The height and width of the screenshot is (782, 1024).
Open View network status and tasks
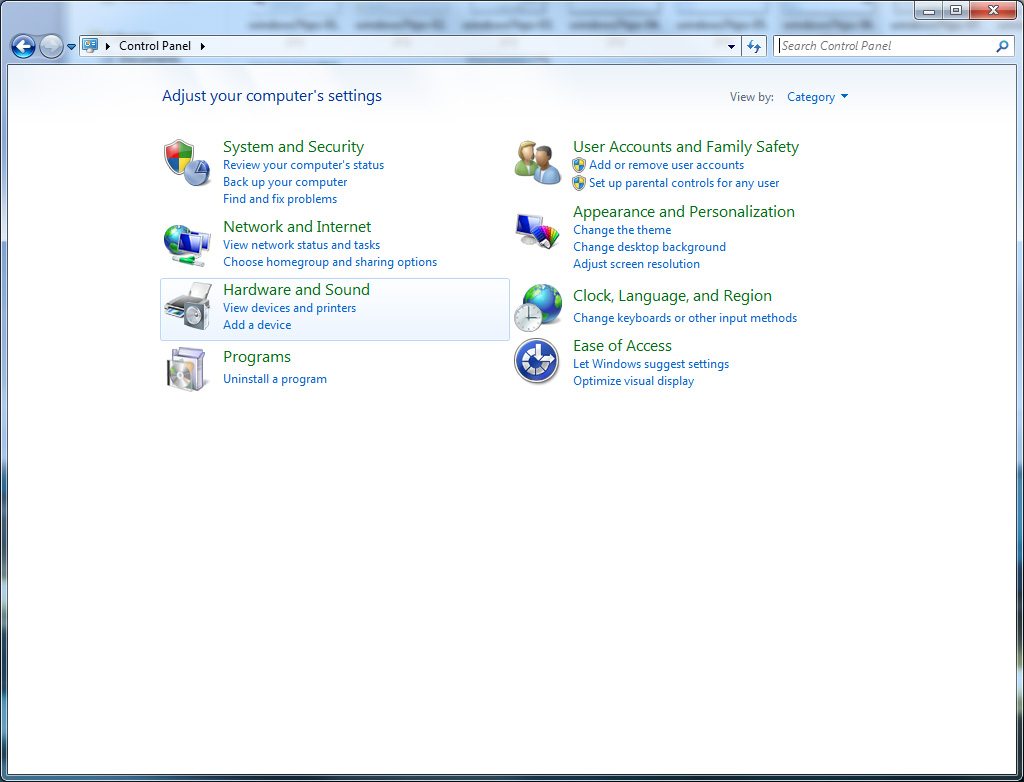(302, 245)
